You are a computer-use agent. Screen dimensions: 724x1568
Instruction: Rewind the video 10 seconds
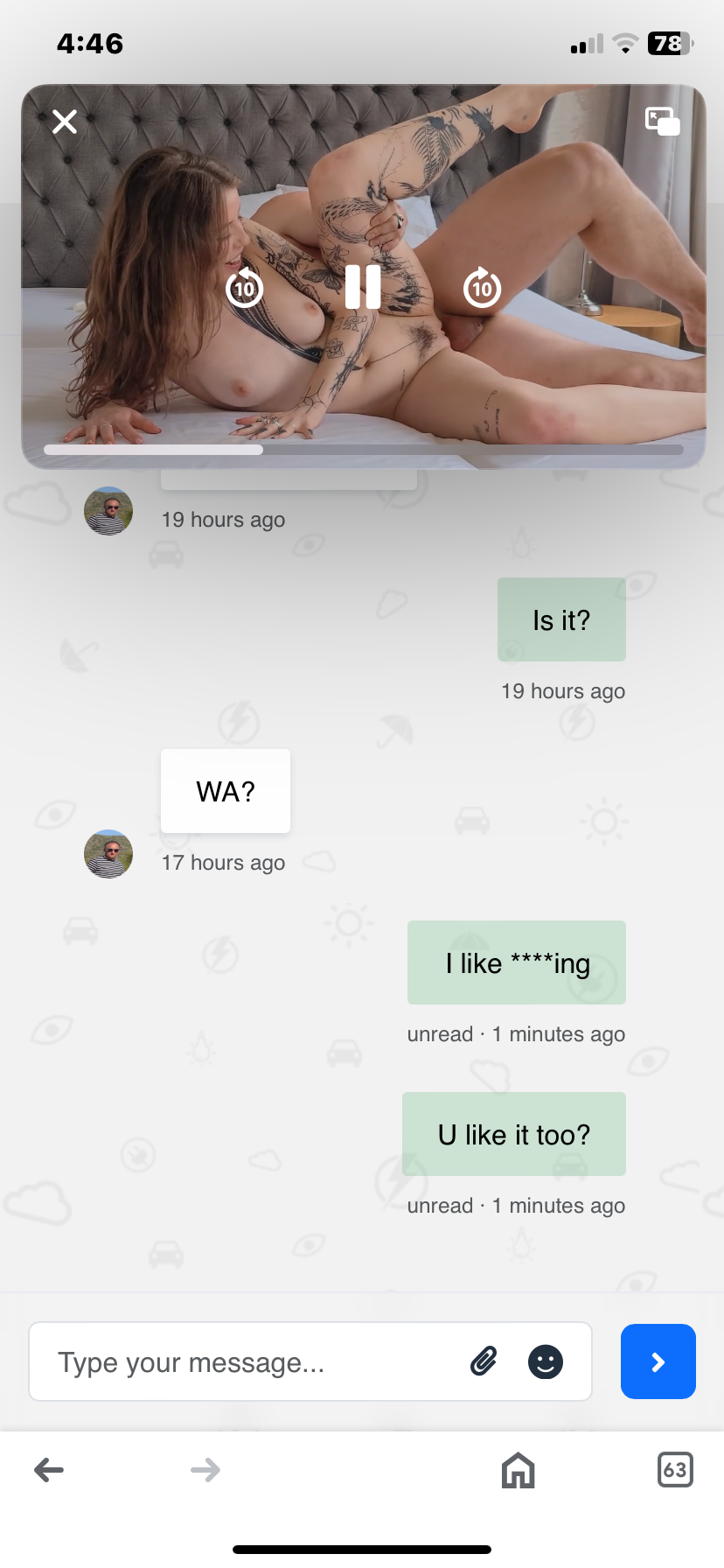click(245, 287)
